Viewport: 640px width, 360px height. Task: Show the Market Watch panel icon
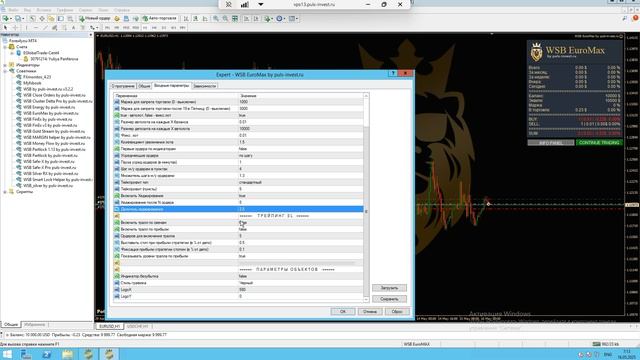pos(32,18)
